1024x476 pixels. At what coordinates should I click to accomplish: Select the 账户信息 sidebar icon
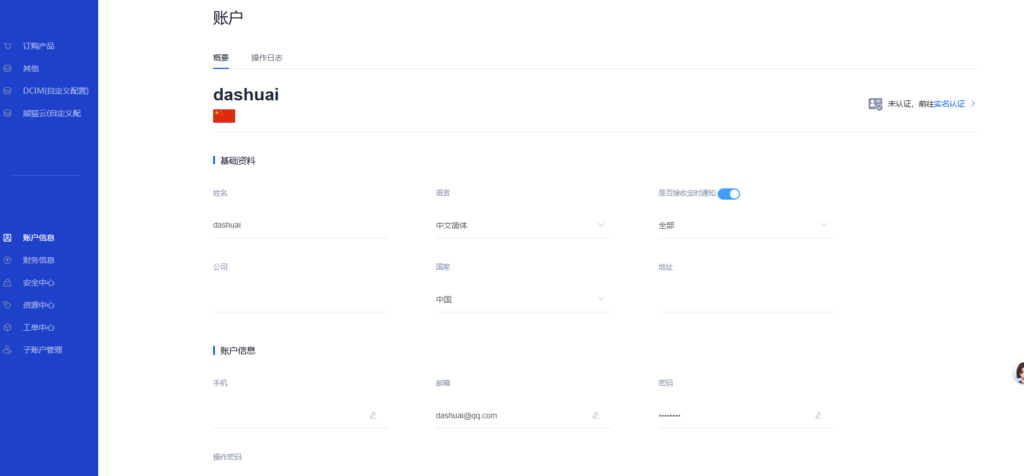(x=7, y=238)
